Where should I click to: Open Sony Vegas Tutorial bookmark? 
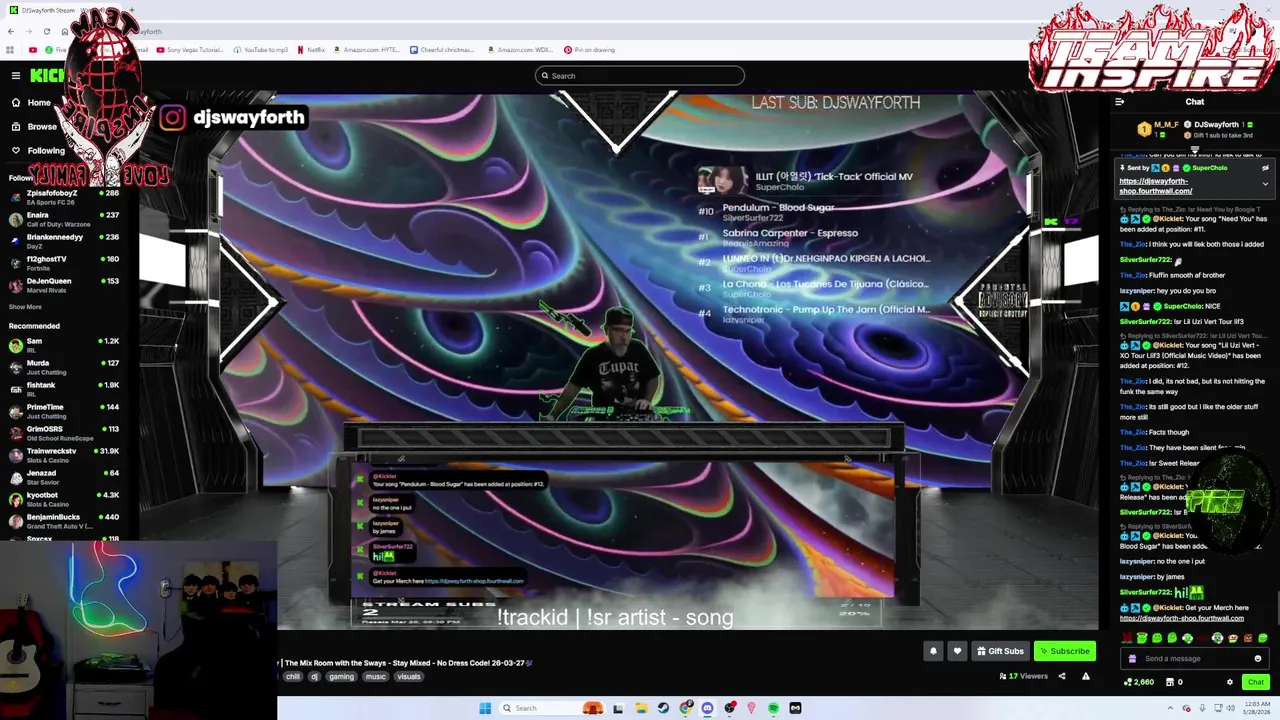(190, 50)
